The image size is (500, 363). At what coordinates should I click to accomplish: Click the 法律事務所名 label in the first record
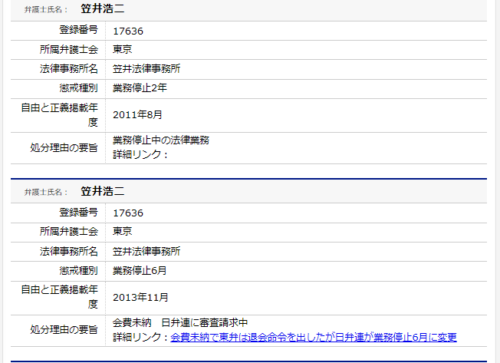point(69,69)
